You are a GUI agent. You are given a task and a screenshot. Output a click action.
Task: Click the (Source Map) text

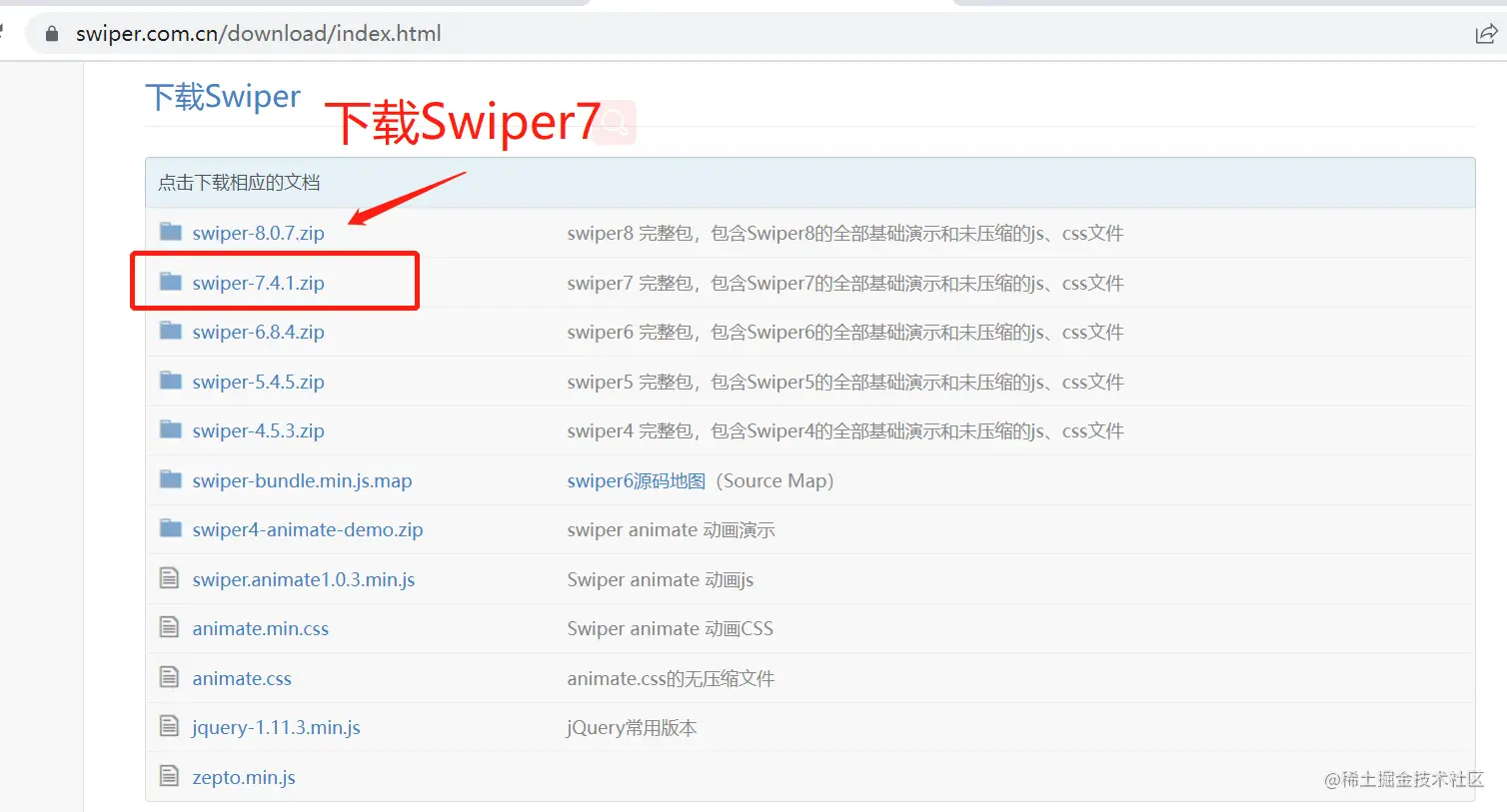(x=774, y=480)
